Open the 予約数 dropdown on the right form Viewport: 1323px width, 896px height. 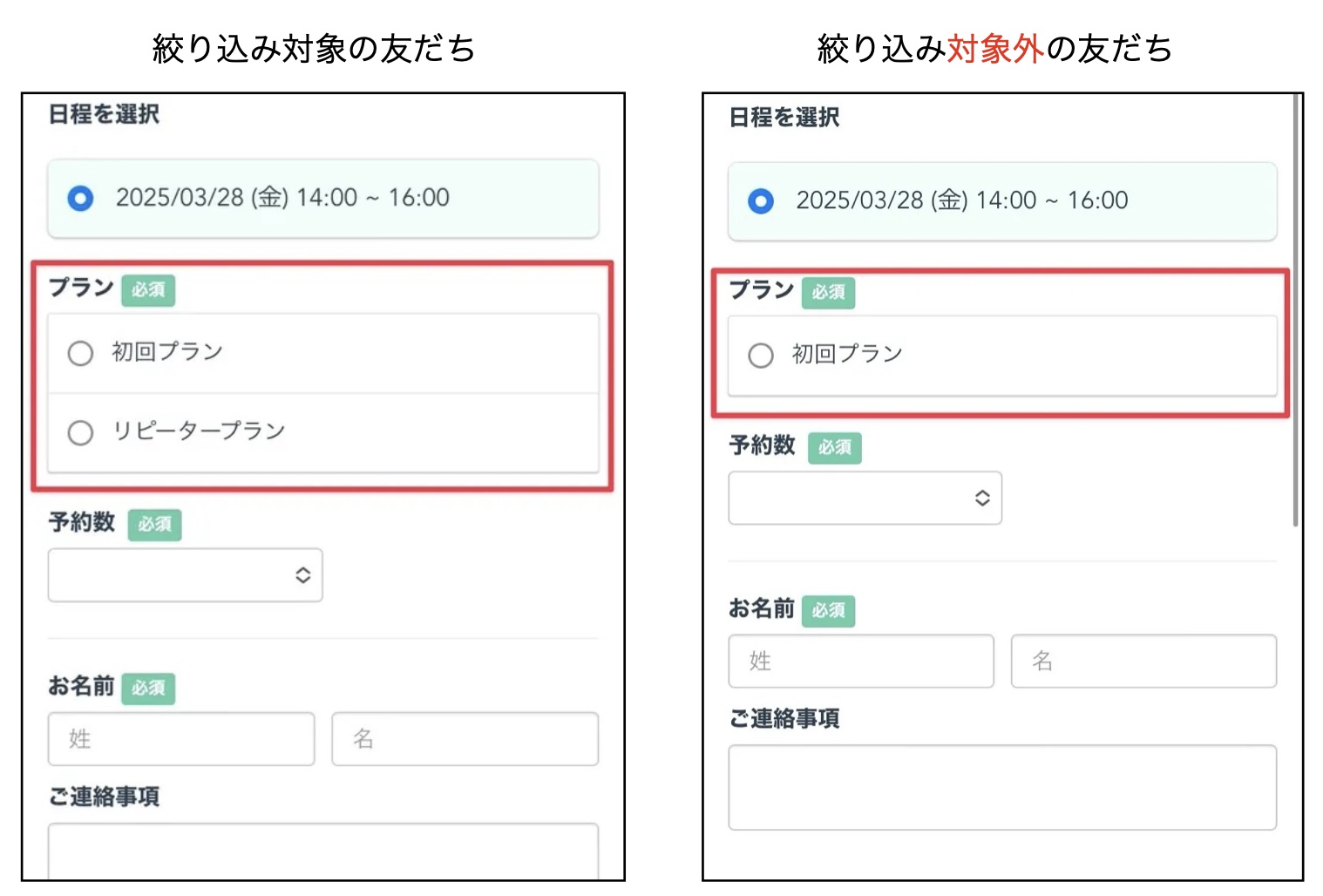pos(865,498)
